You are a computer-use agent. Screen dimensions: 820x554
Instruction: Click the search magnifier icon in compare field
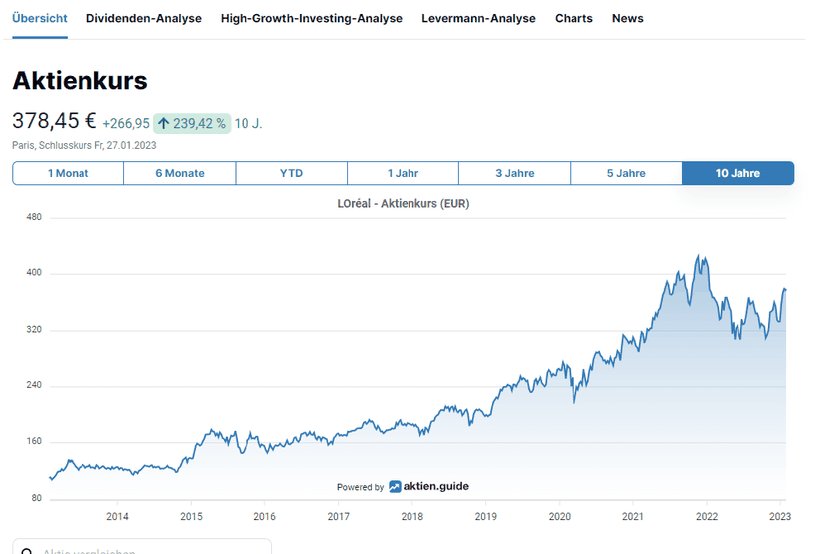(27, 551)
